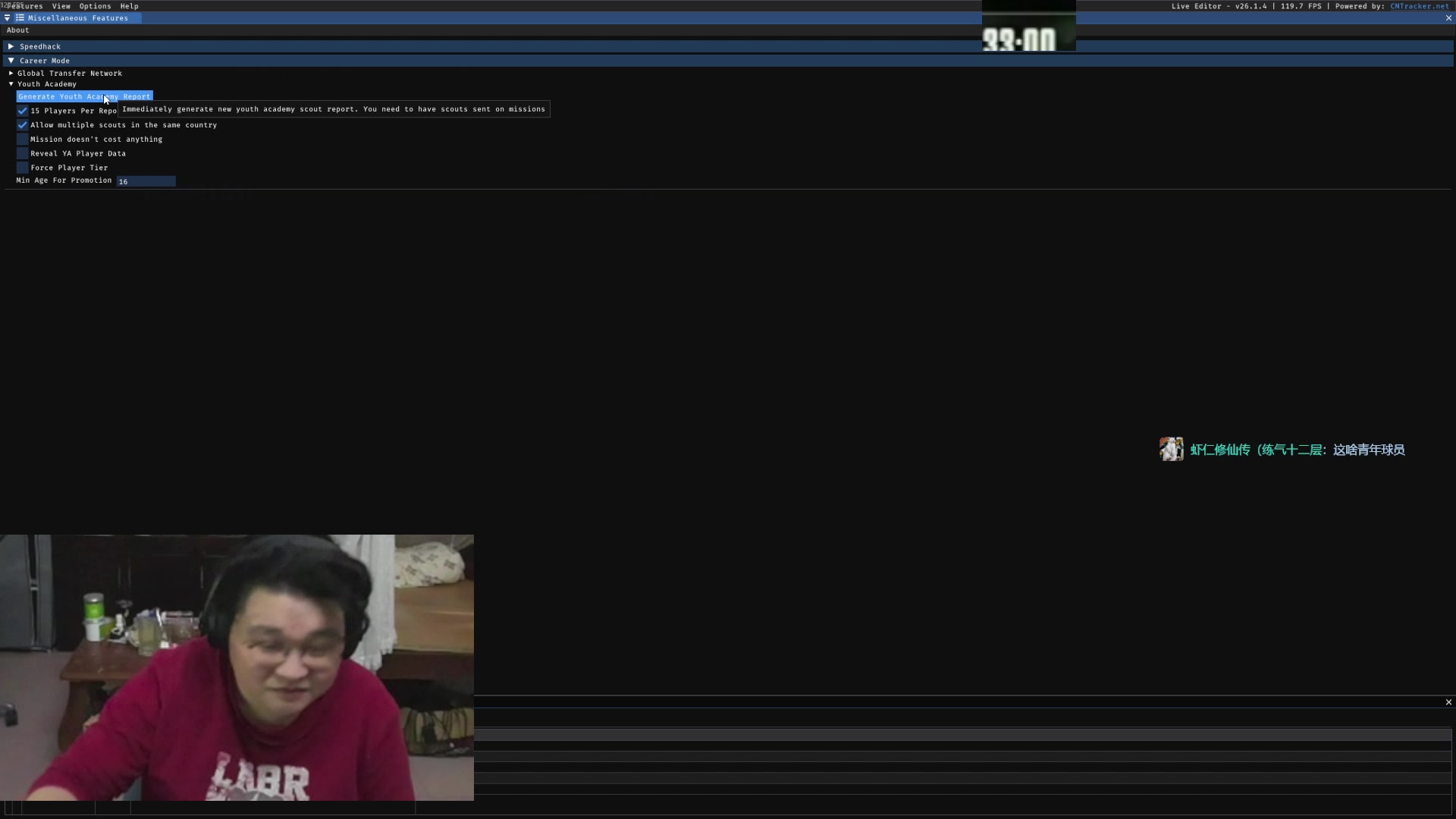Image resolution: width=1456 pixels, height=819 pixels.
Task: Open the View menu
Action: point(61,6)
